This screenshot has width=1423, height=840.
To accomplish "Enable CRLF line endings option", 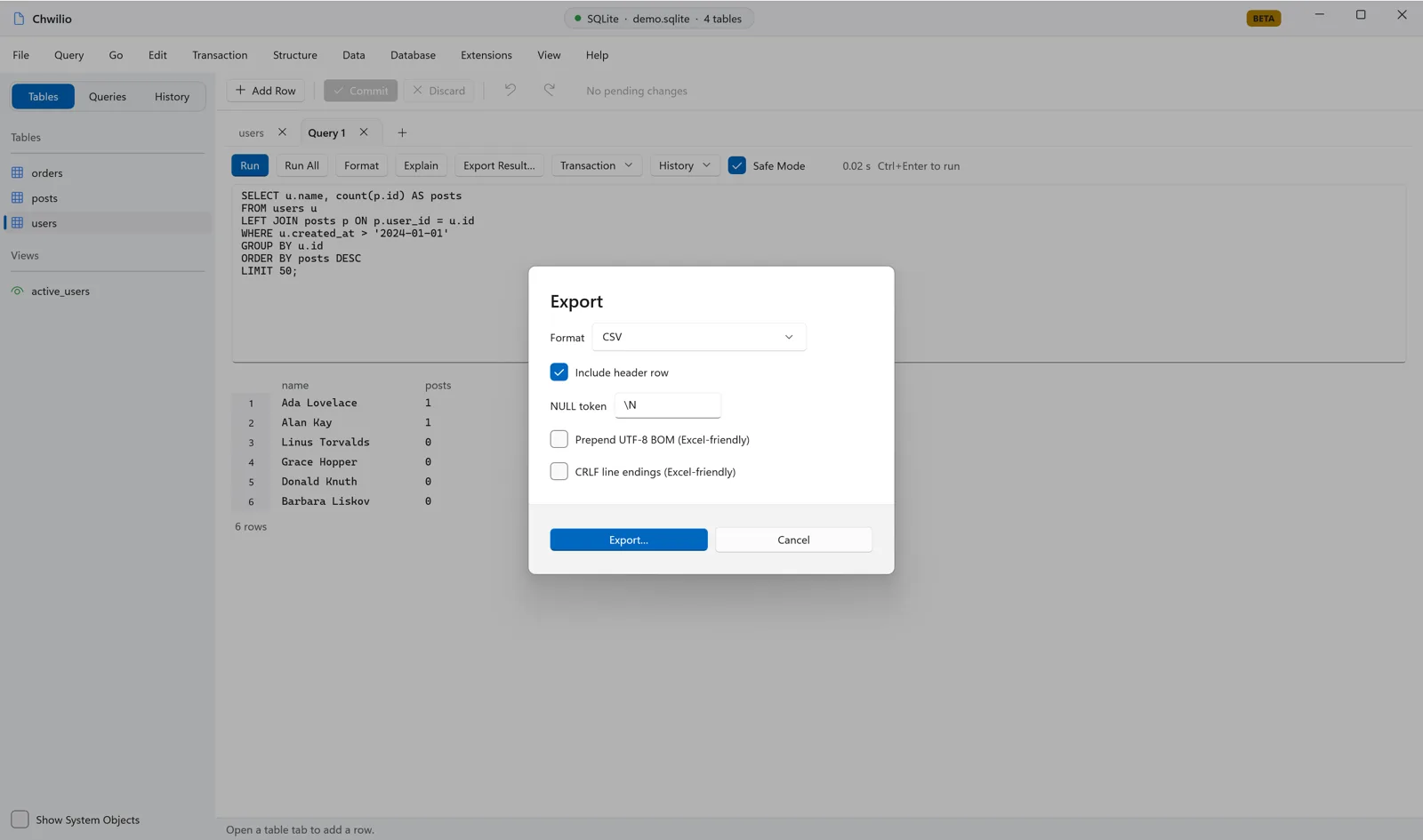I will click(559, 471).
